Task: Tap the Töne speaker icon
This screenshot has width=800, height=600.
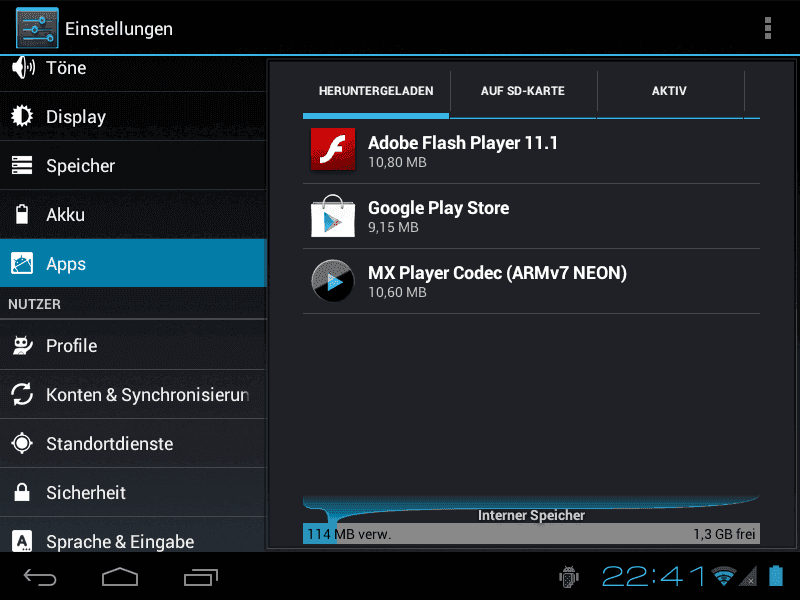Action: (23, 67)
